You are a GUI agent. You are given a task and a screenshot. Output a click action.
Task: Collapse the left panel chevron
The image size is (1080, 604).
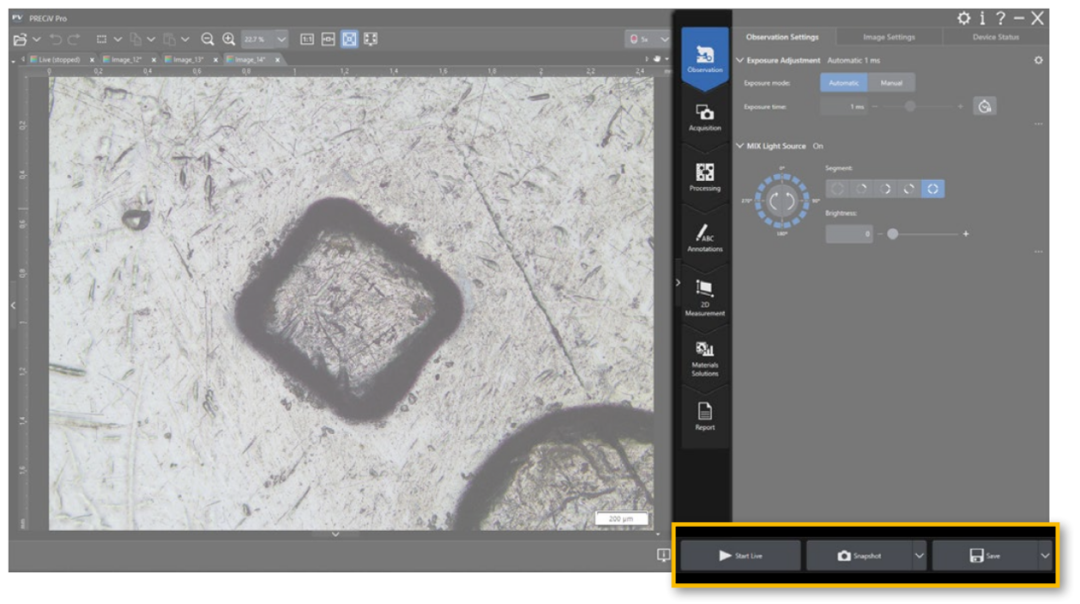point(13,304)
